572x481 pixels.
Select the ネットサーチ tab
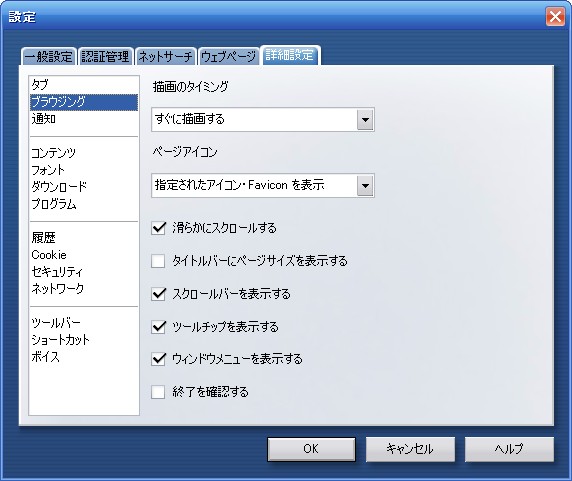166,57
